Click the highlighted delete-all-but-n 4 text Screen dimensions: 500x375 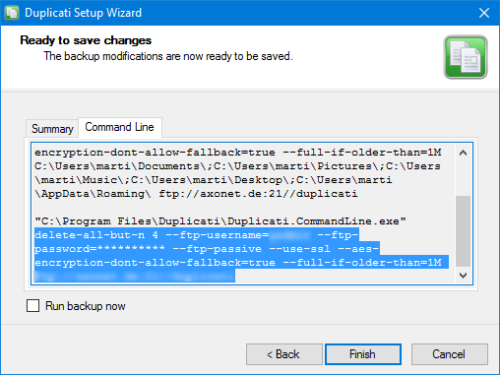(96, 235)
